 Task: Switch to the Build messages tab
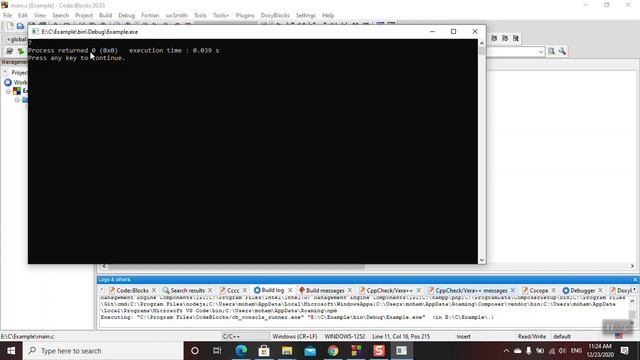tap(325, 291)
